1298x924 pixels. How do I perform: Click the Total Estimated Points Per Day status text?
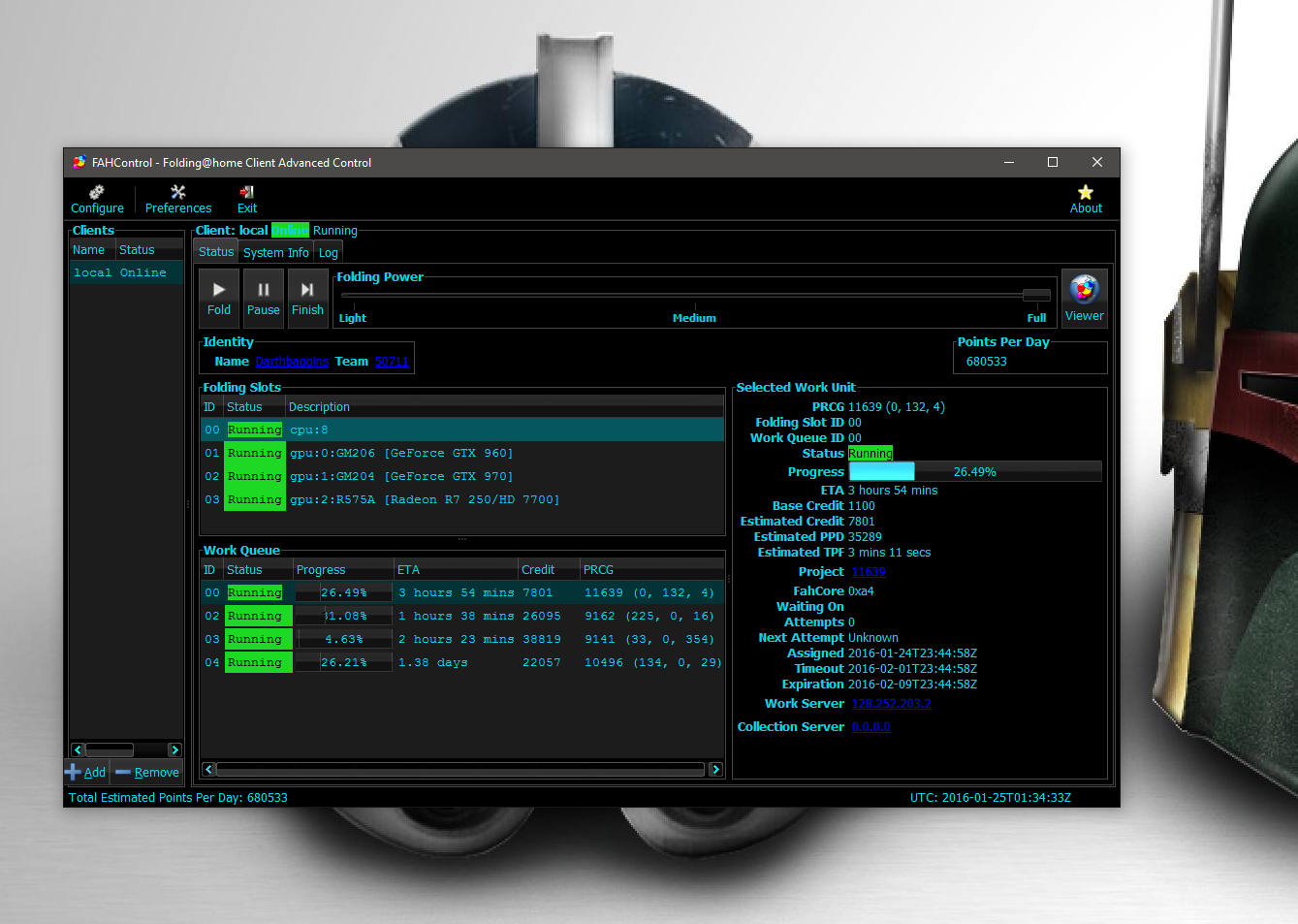pos(178,798)
